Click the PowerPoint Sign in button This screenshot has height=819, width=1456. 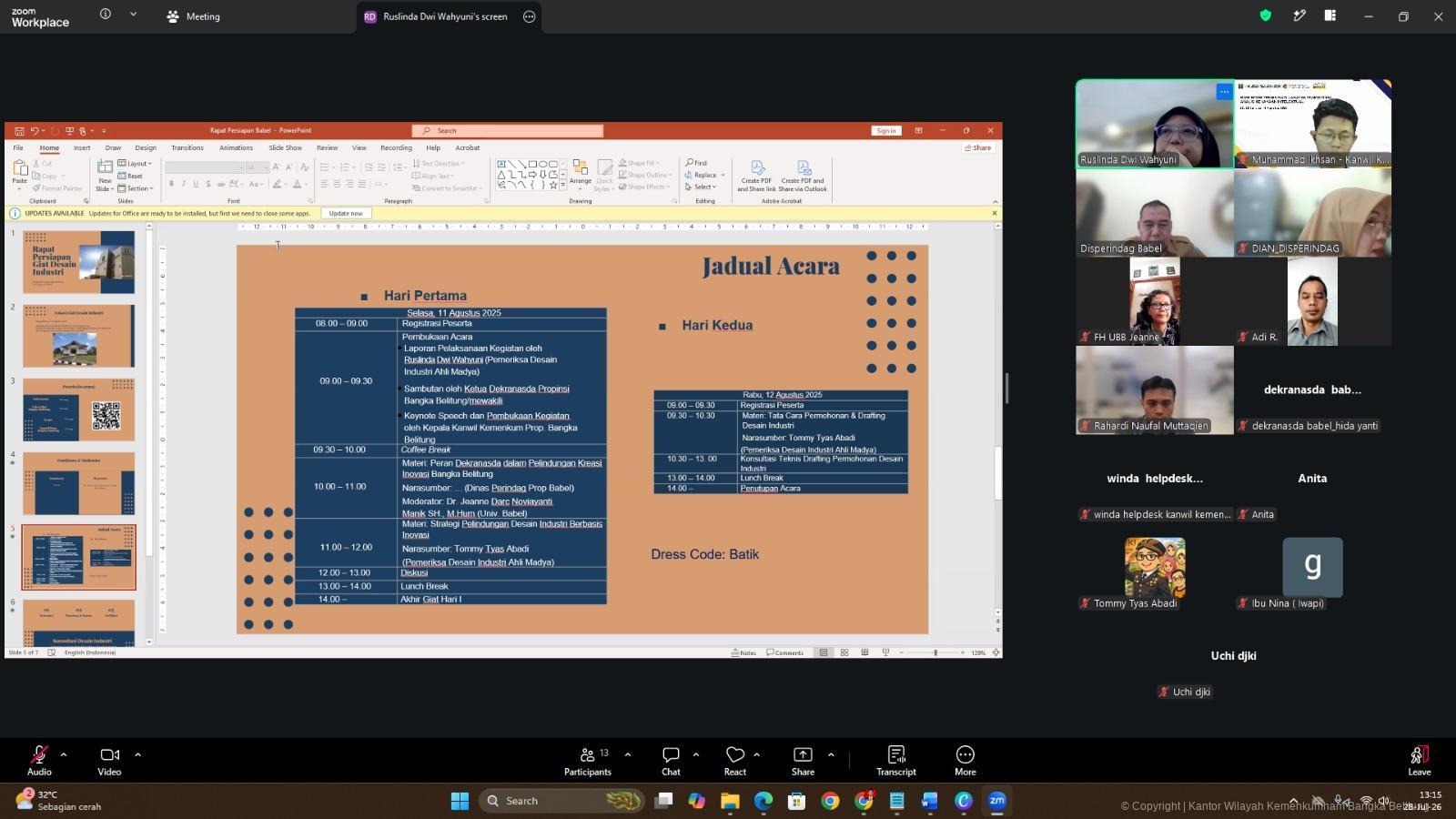pos(885,130)
